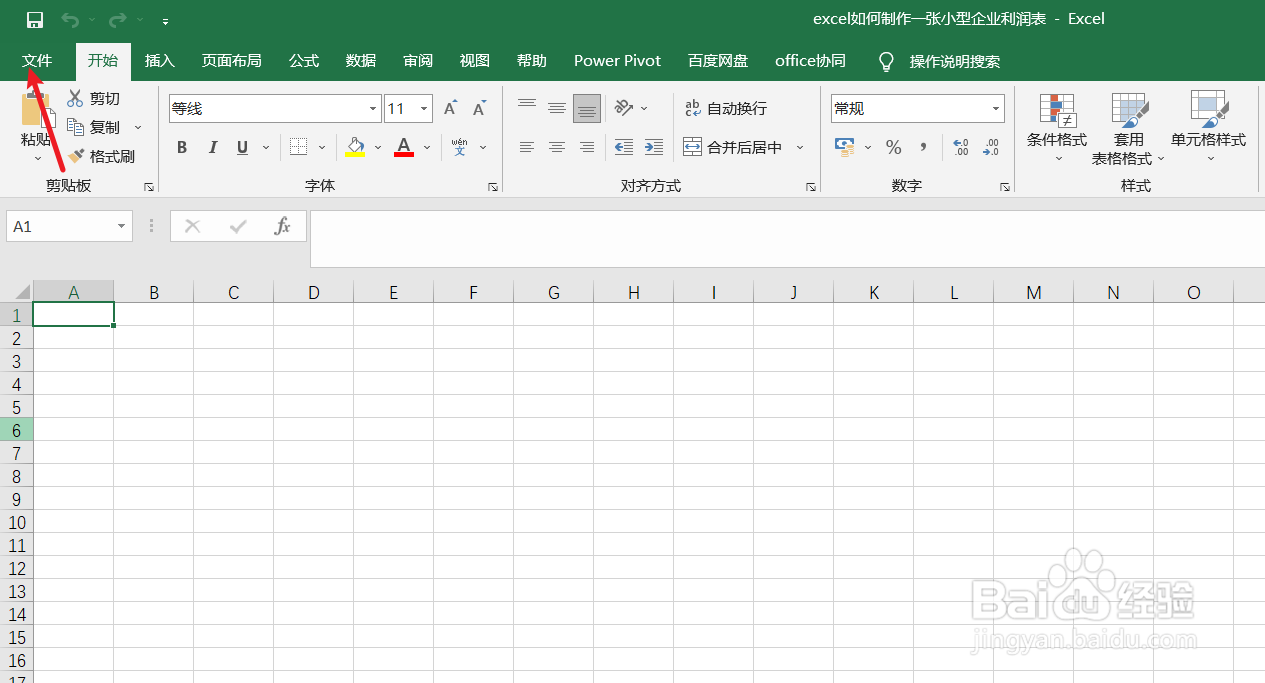
Task: Click the 剪切 scissors button
Action: (93, 98)
